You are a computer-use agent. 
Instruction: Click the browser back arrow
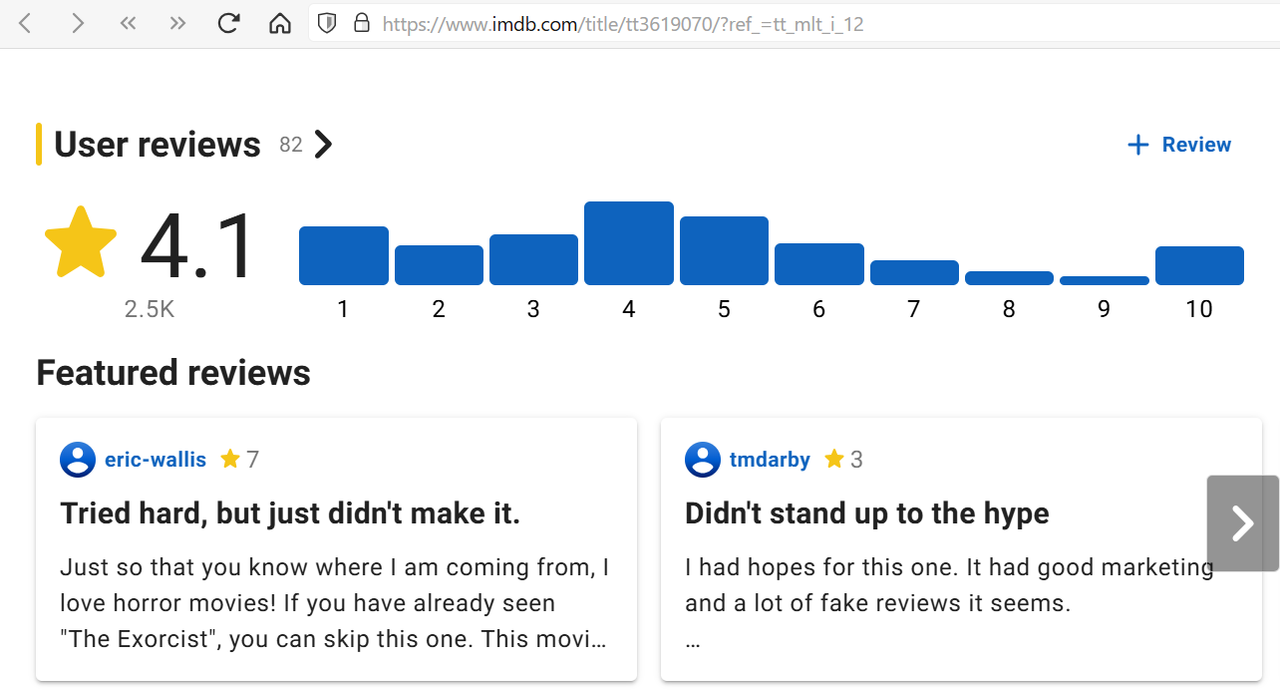click(26, 23)
